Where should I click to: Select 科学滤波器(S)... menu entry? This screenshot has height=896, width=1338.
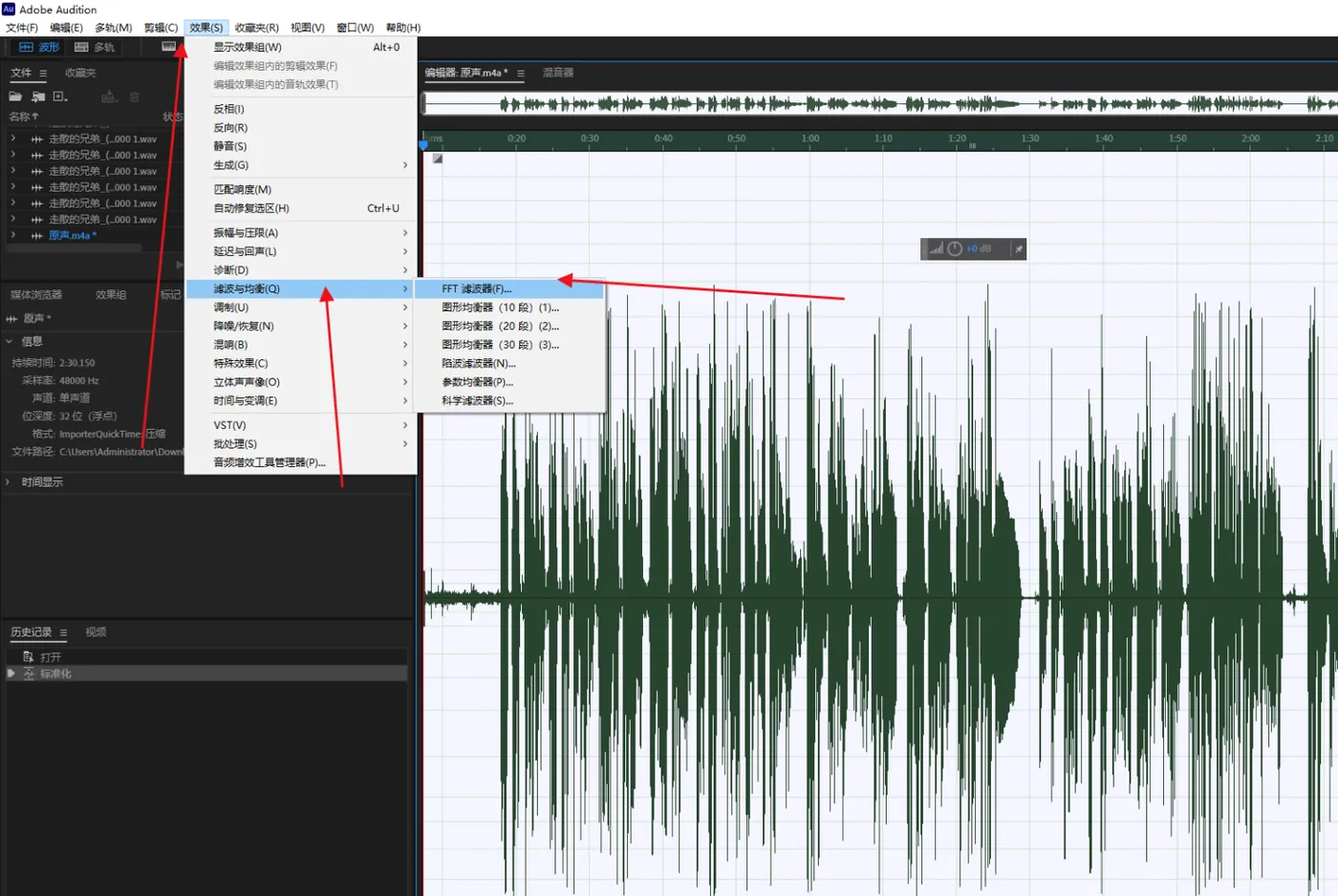pos(509,401)
